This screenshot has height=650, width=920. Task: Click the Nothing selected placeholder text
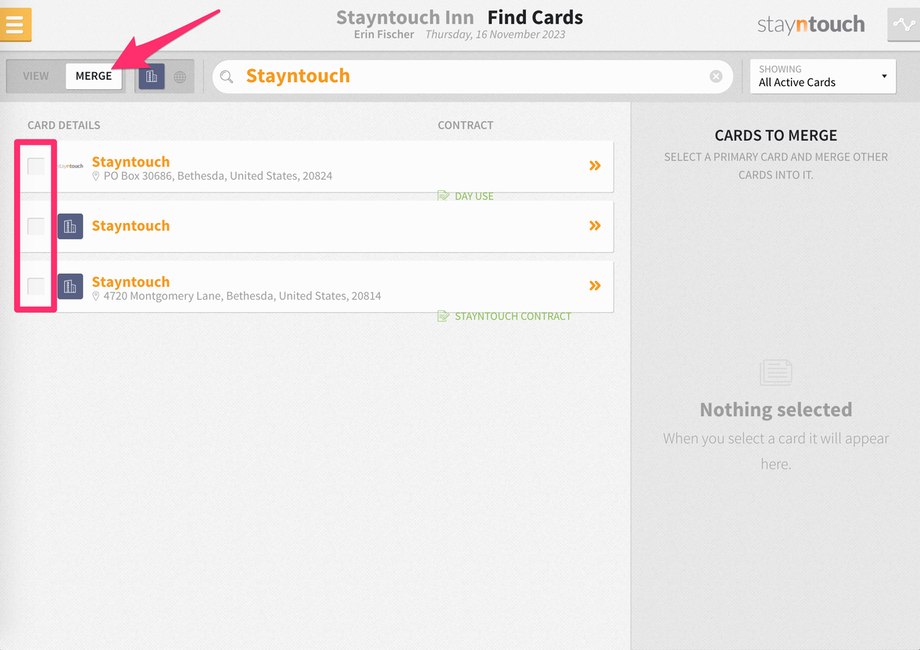point(776,409)
